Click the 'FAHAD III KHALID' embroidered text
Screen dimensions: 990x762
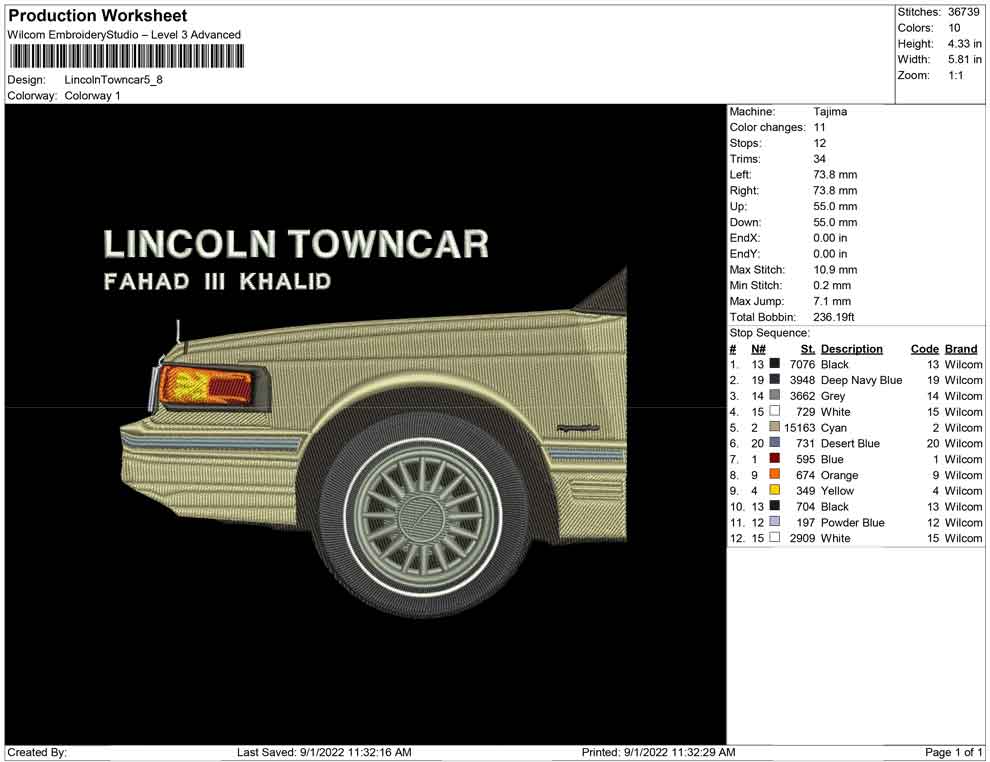pos(217,281)
